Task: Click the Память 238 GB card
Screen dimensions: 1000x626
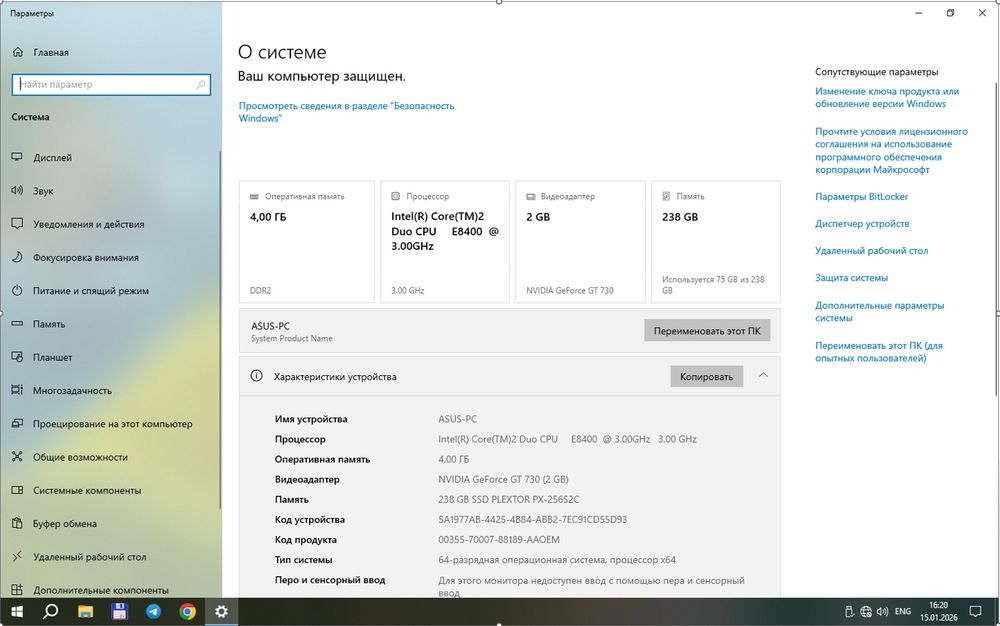Action: point(716,242)
